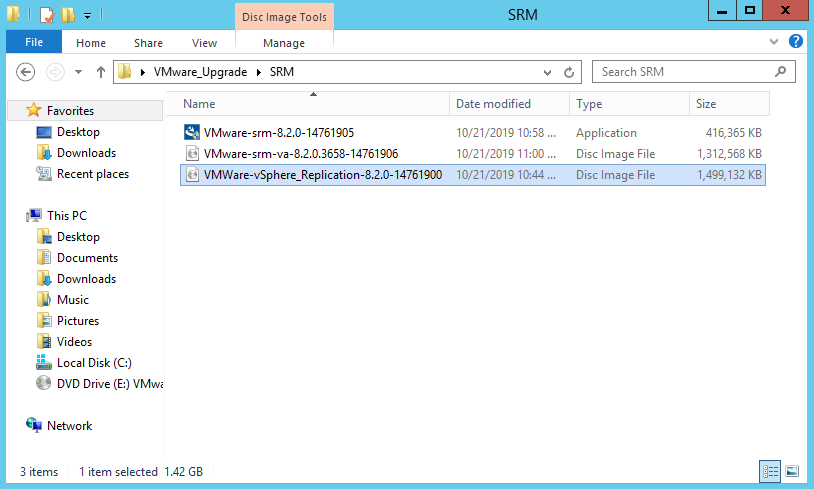Open Desktop under Favorites
The width and height of the screenshot is (814, 489).
coord(78,132)
